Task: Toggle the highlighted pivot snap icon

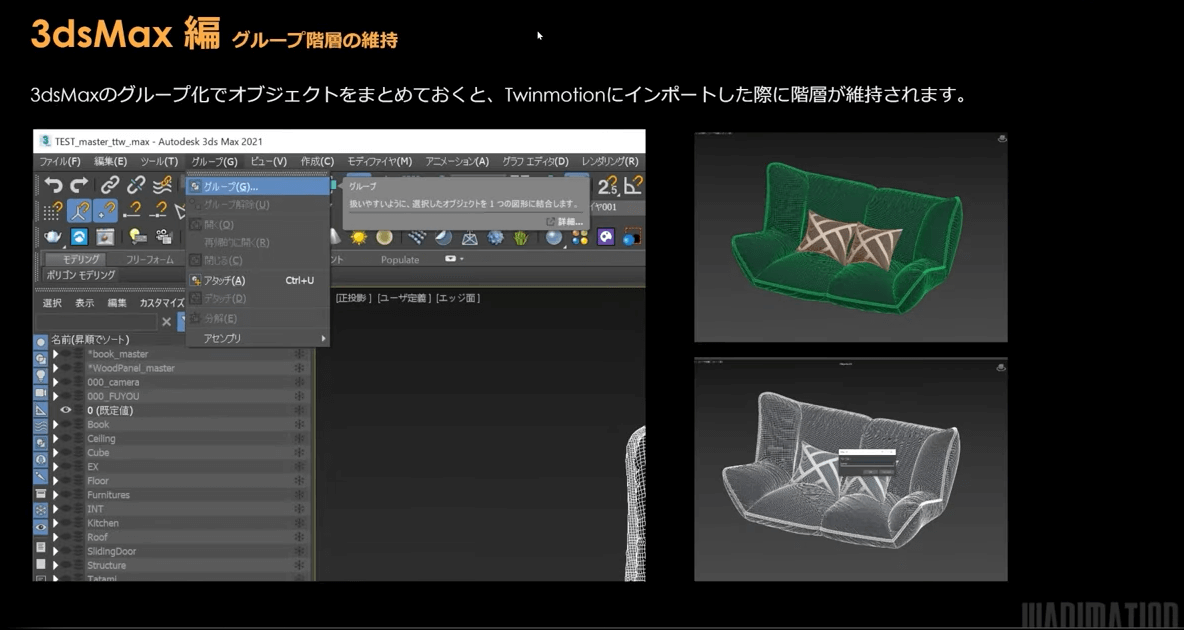Action: (x=79, y=211)
